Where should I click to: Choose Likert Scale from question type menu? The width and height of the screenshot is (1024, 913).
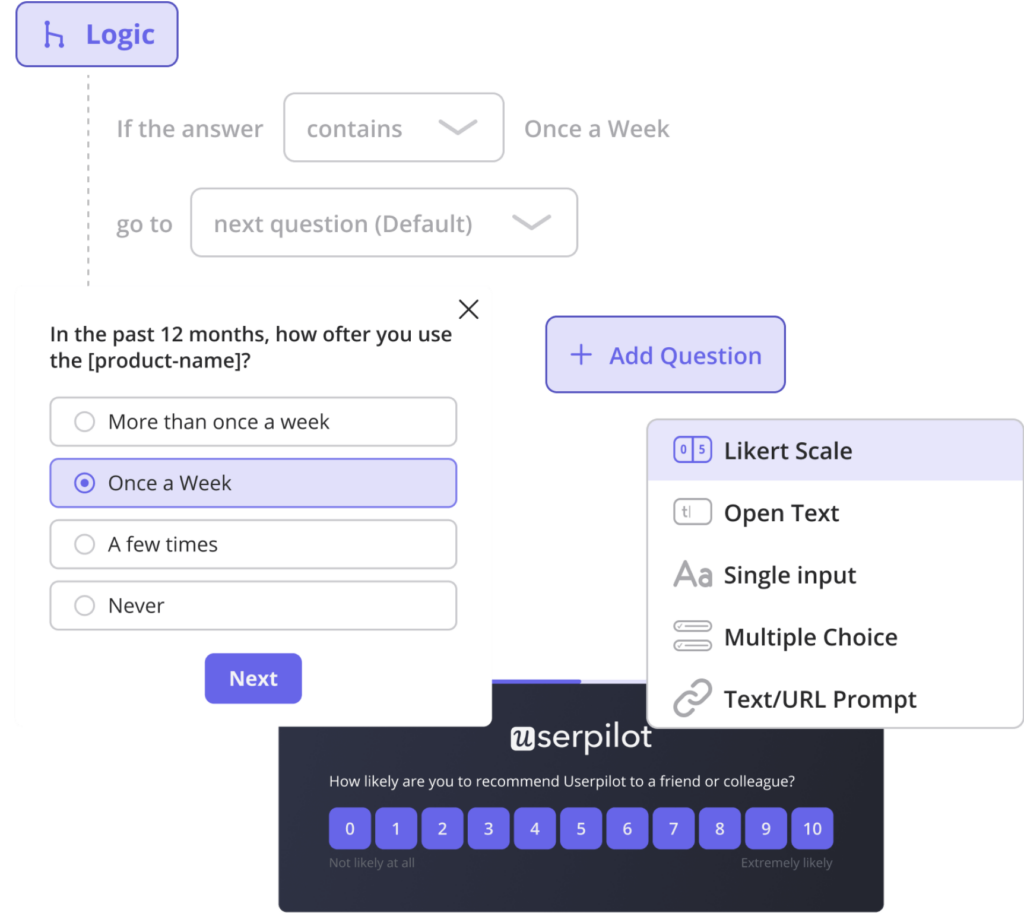(788, 451)
